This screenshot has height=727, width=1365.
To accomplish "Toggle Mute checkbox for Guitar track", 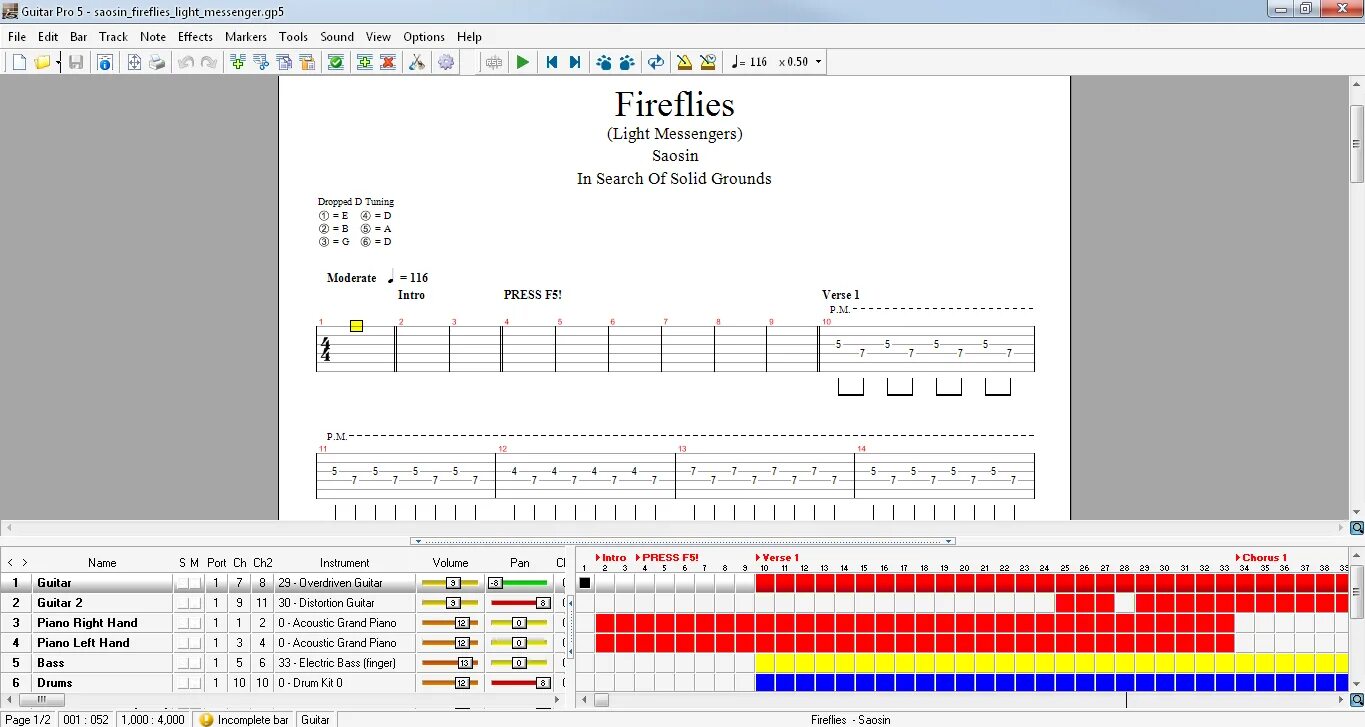I will point(195,583).
